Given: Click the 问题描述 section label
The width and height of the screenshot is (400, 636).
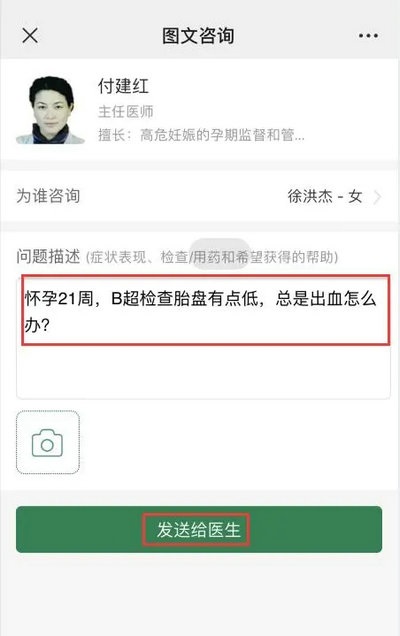Looking at the screenshot, I should click(x=48, y=257).
